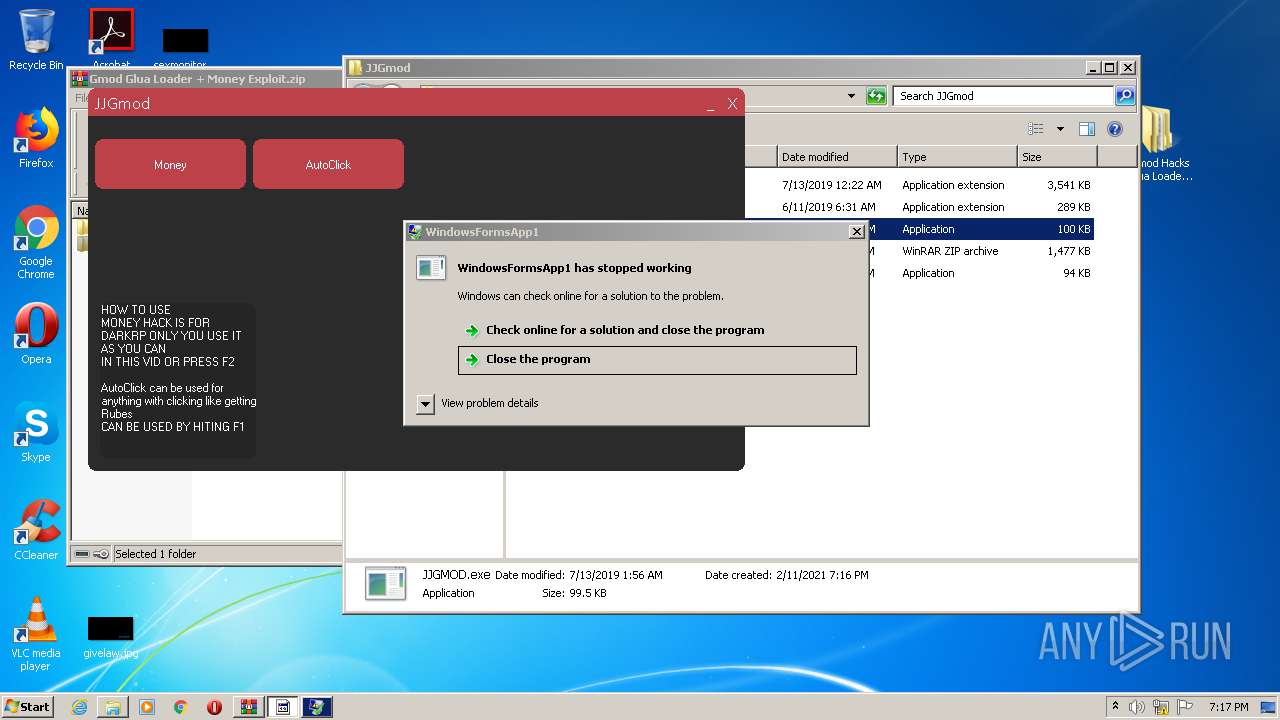Viewport: 1280px width, 720px height.
Task: Open the Opera desktop icon
Action: 36,333
